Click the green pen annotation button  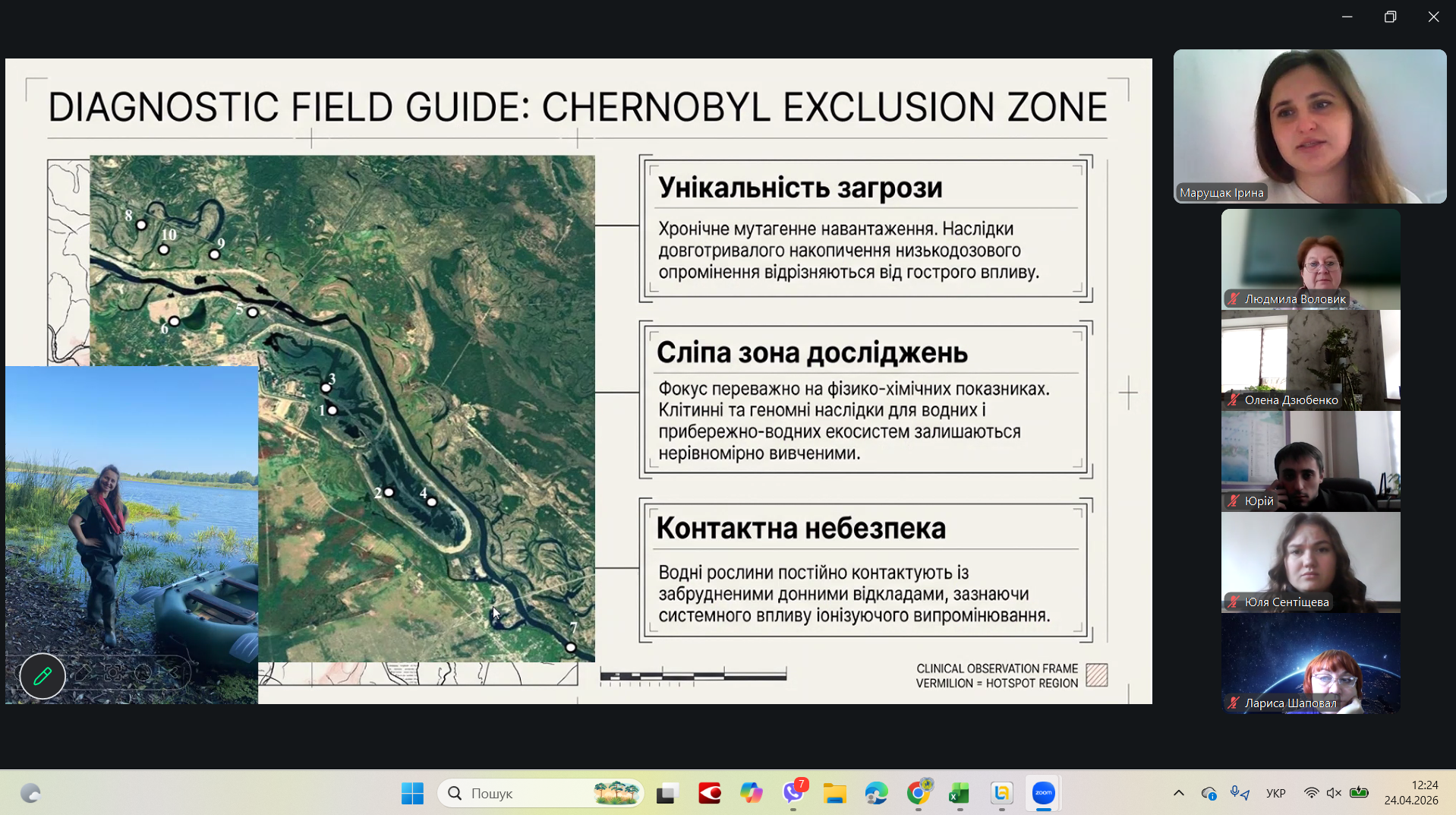pyautogui.click(x=43, y=675)
